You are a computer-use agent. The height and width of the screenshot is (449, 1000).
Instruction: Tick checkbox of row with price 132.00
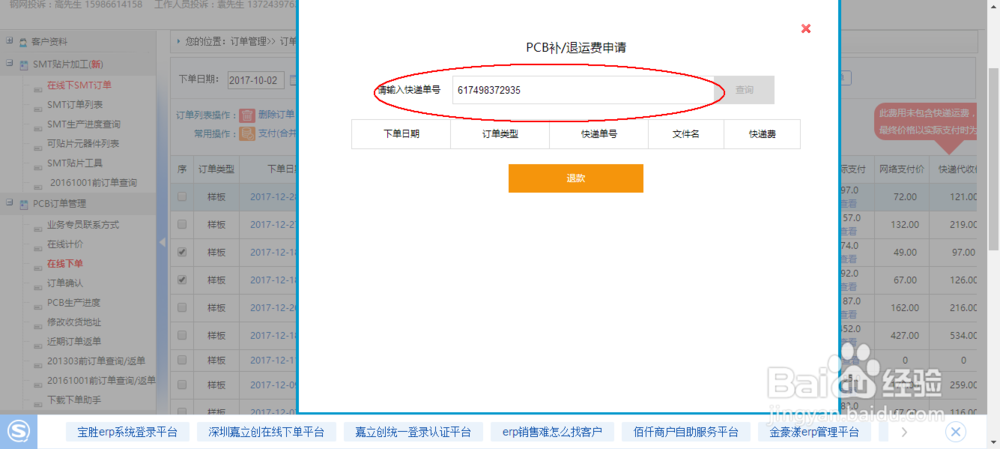182,224
